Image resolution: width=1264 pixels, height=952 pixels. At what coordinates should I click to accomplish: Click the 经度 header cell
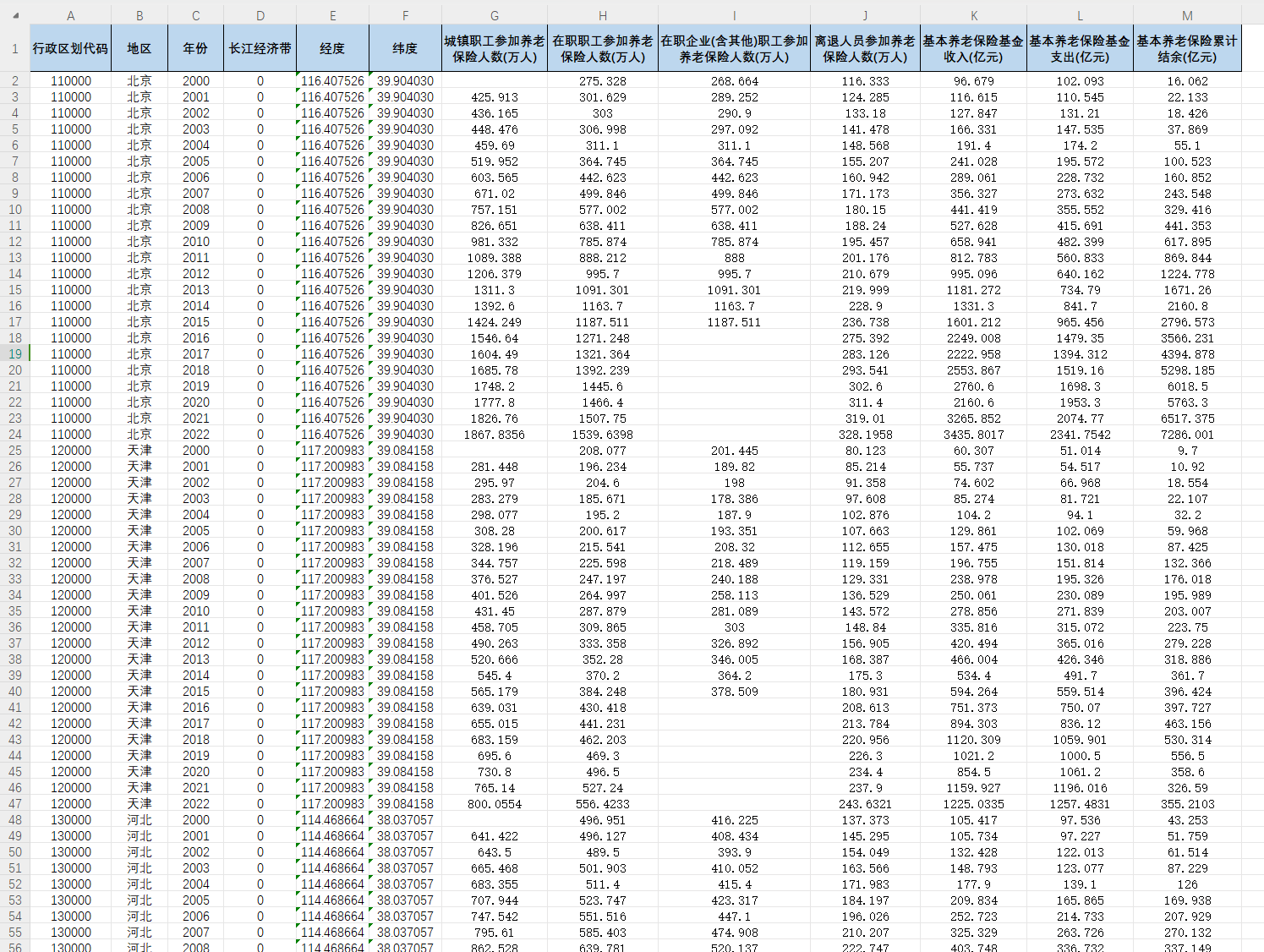point(332,48)
